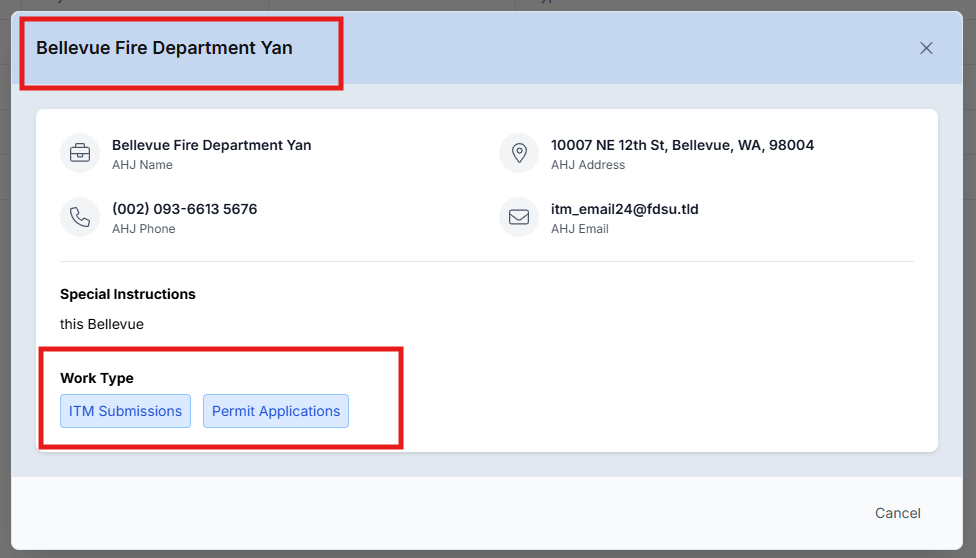Image resolution: width=976 pixels, height=558 pixels.
Task: Close the dialog with the X icon
Action: 926,48
